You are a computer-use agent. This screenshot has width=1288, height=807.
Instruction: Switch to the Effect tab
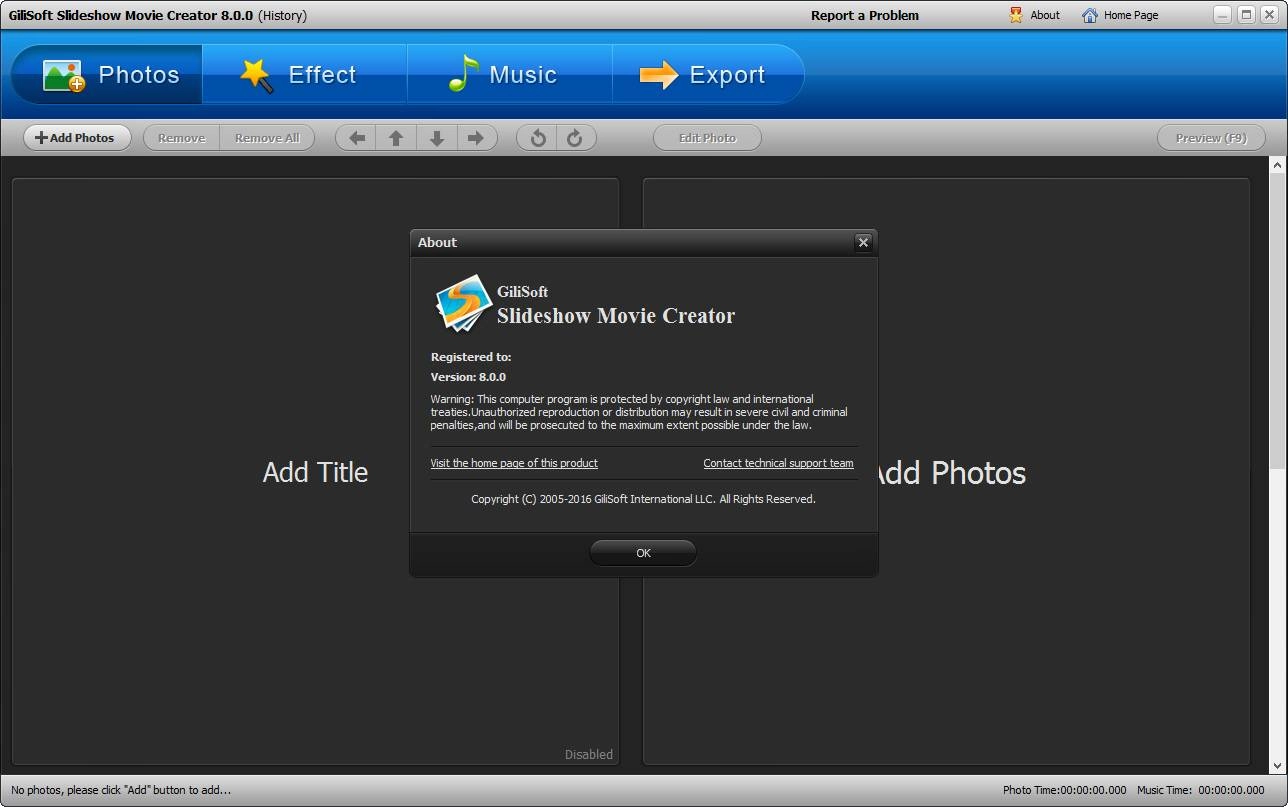click(305, 75)
